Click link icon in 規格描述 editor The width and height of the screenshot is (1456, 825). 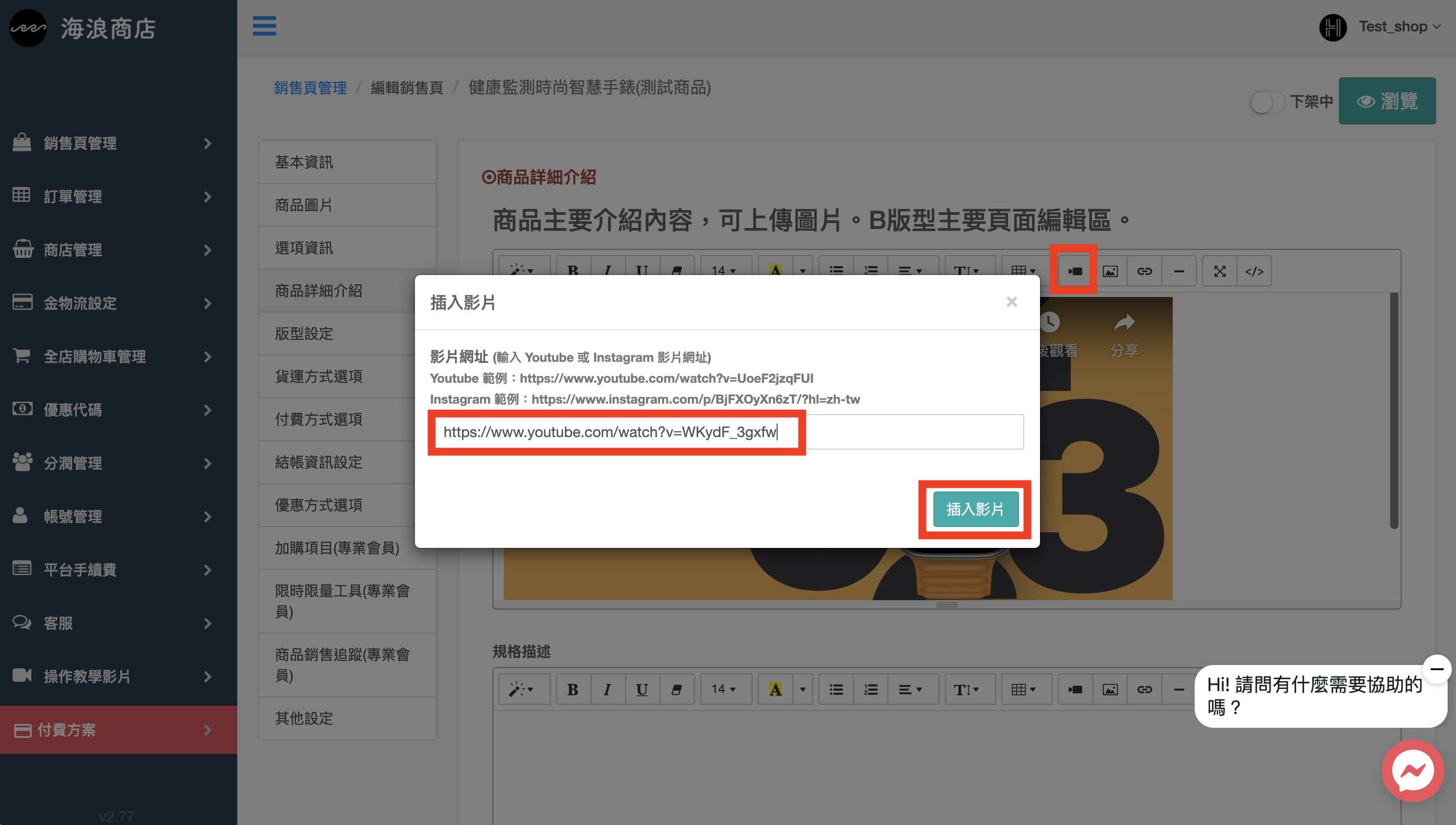[1145, 690]
